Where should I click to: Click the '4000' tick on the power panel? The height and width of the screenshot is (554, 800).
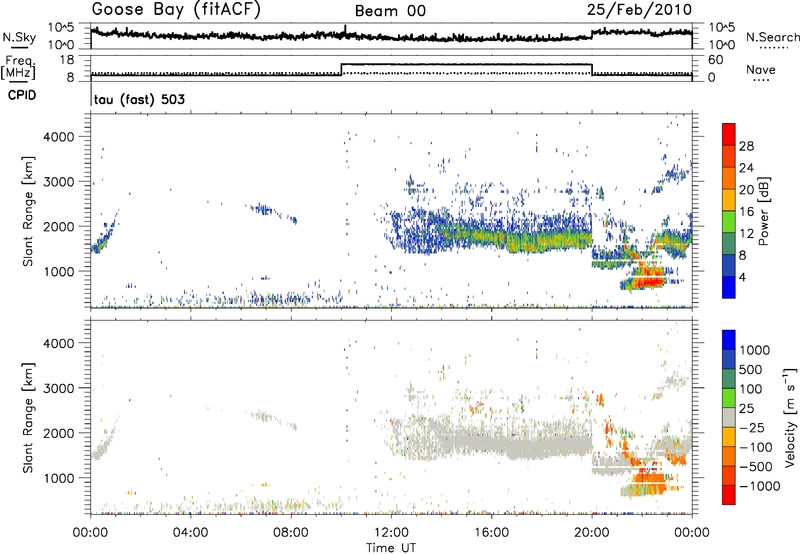(59, 137)
